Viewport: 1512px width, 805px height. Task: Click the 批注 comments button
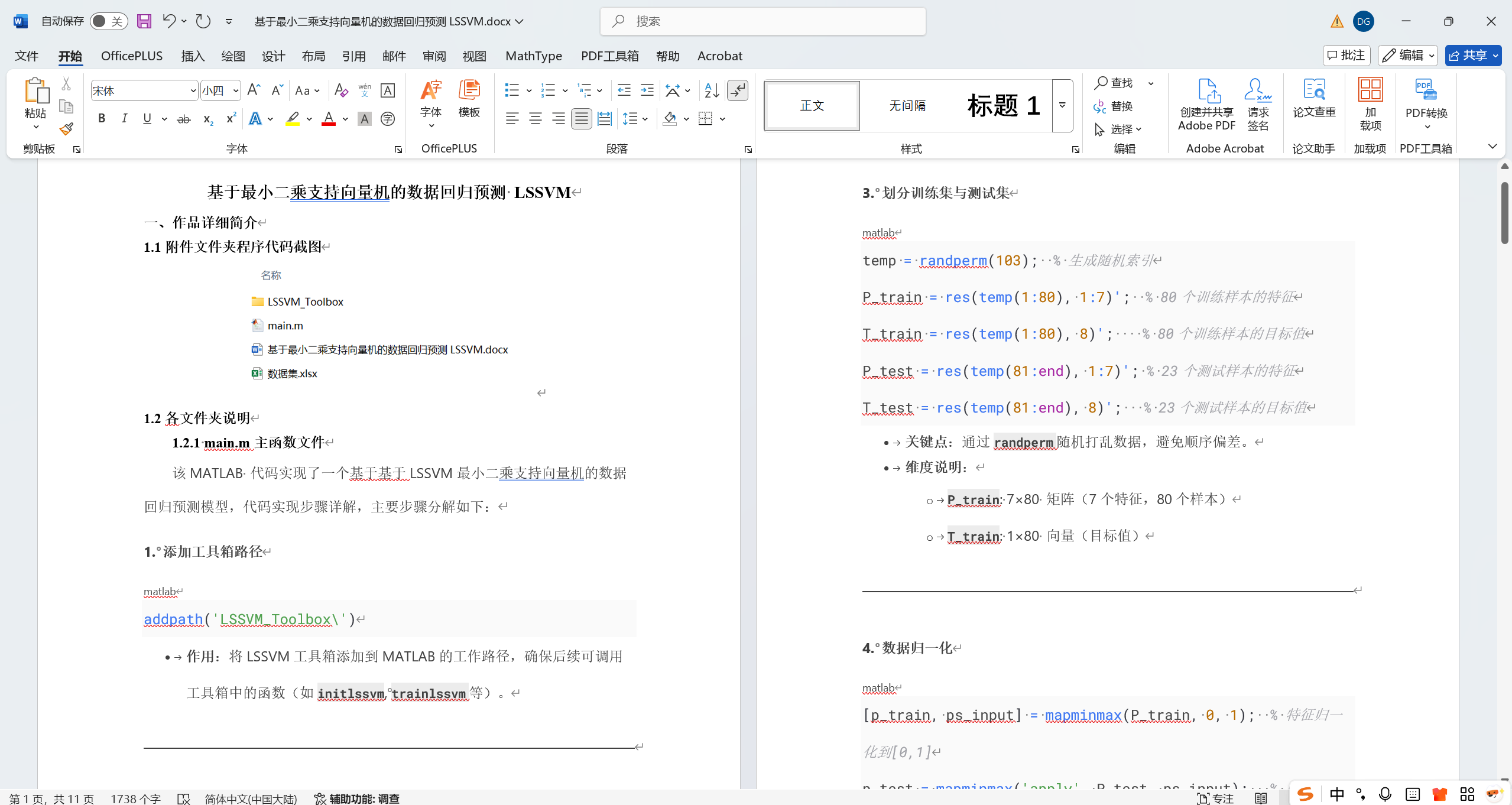click(1346, 55)
